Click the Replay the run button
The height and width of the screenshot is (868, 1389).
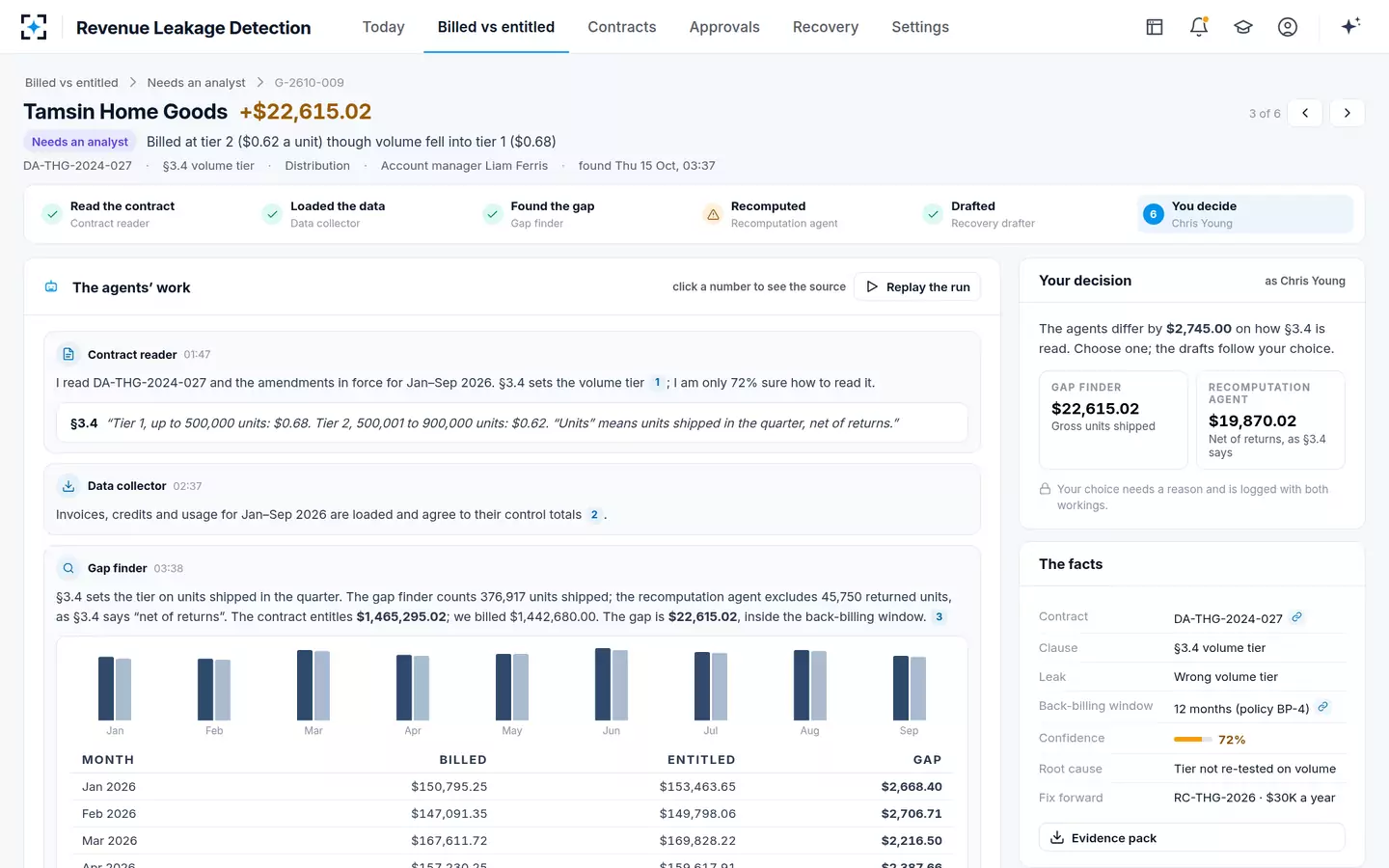[x=917, y=286]
